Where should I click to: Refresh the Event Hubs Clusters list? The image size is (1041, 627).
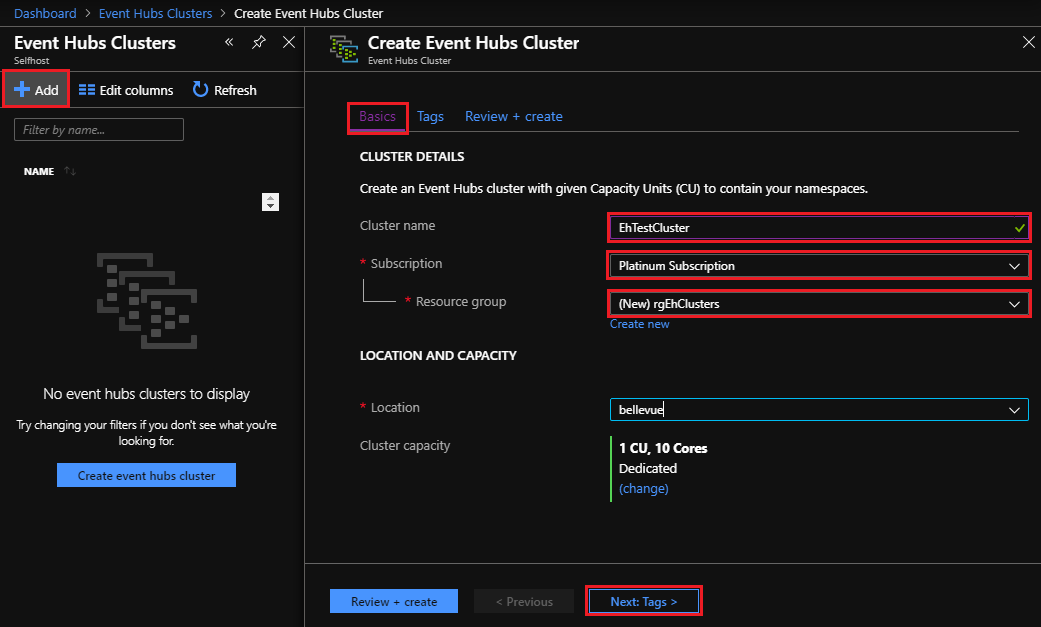[x=223, y=89]
